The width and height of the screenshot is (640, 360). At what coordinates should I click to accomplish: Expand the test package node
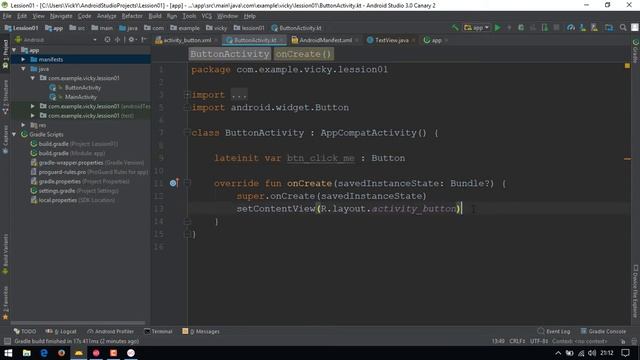pos(33,116)
